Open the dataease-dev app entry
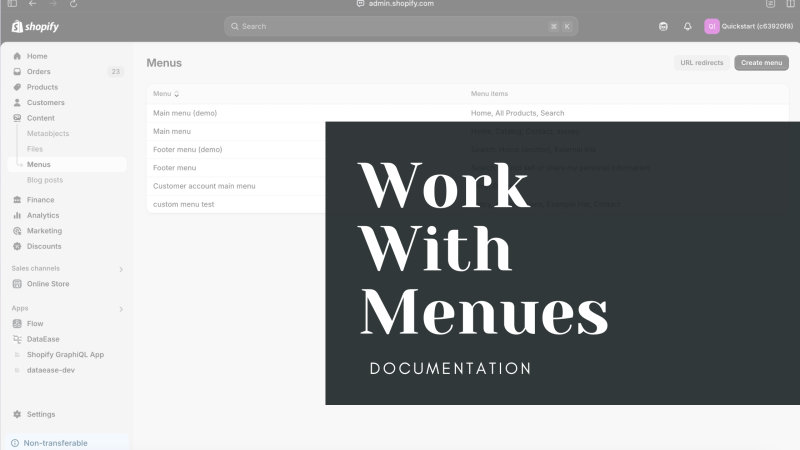The image size is (800, 450). point(51,370)
